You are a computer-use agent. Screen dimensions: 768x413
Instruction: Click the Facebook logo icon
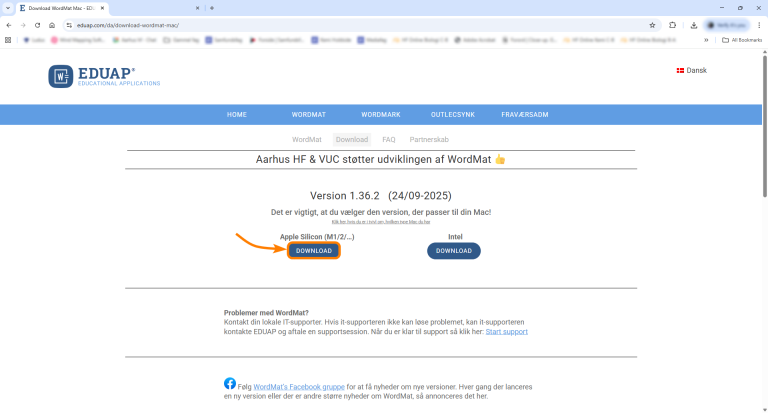(x=230, y=383)
